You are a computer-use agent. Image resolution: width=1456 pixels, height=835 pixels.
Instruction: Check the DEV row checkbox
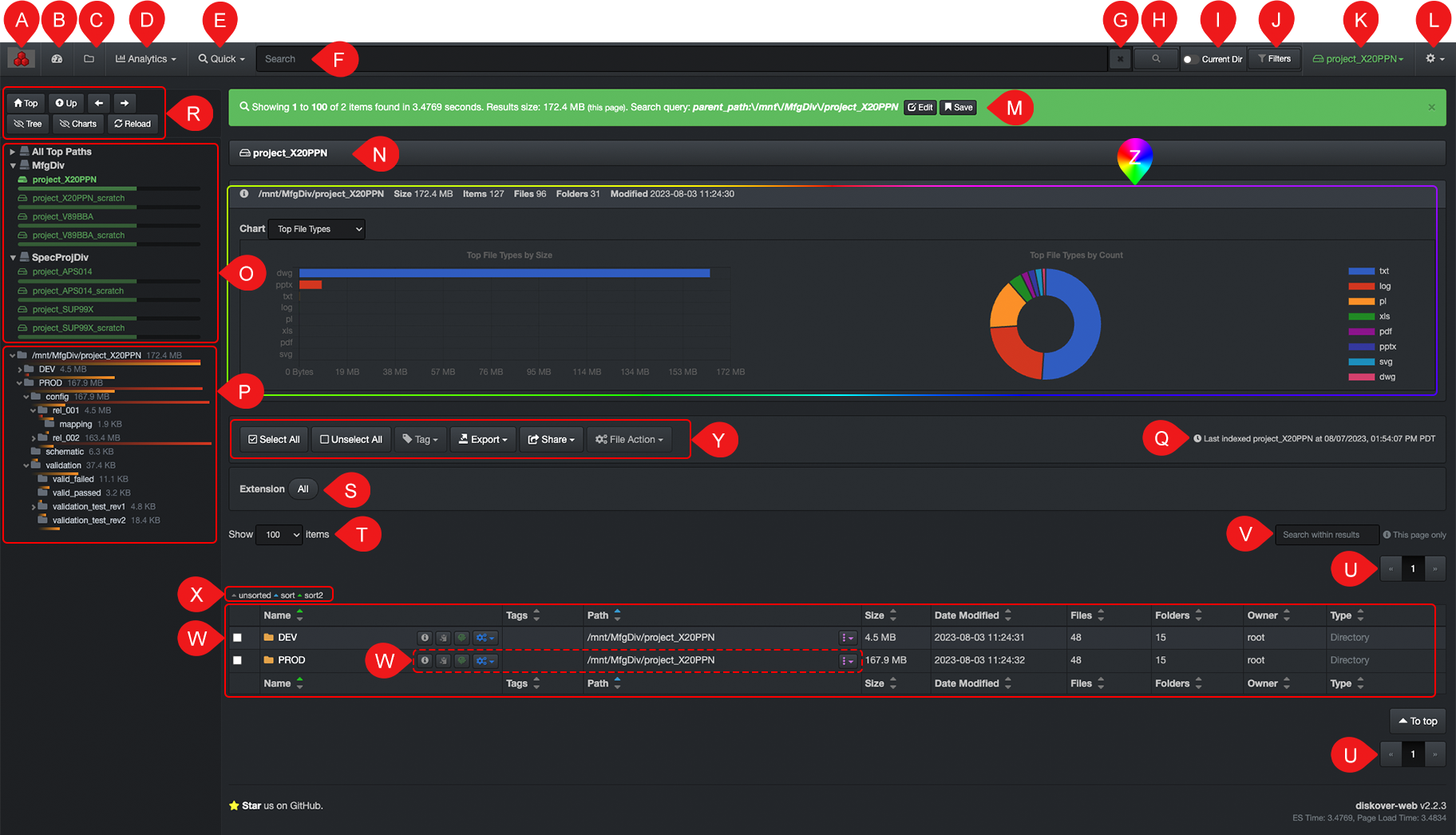(x=237, y=638)
